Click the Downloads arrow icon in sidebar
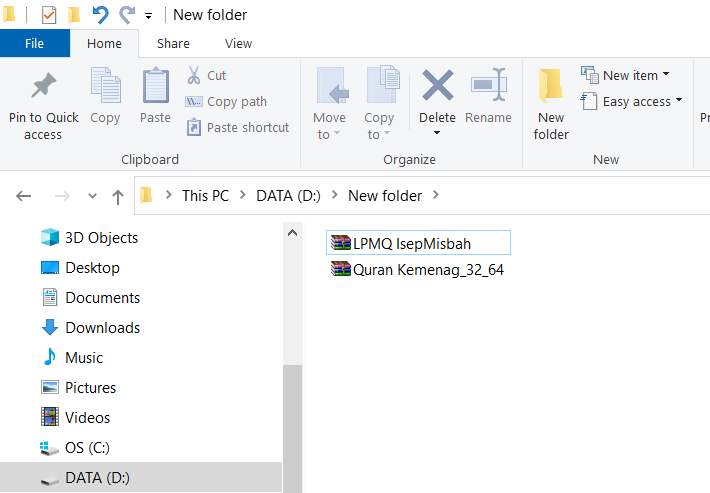 (x=50, y=327)
